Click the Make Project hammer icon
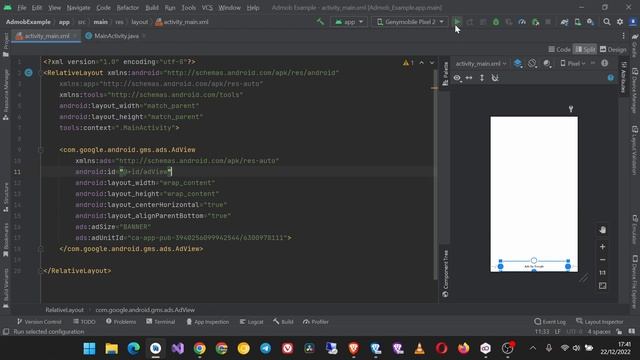This screenshot has height=360, width=640. (x=320, y=22)
